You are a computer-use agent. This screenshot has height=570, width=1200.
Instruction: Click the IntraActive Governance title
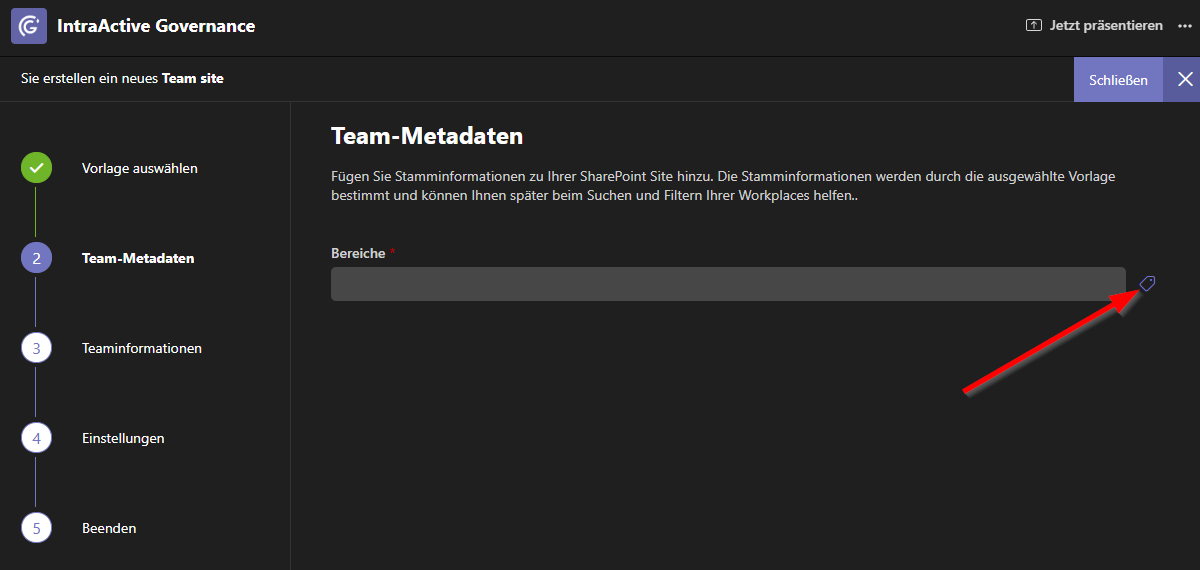coord(156,26)
